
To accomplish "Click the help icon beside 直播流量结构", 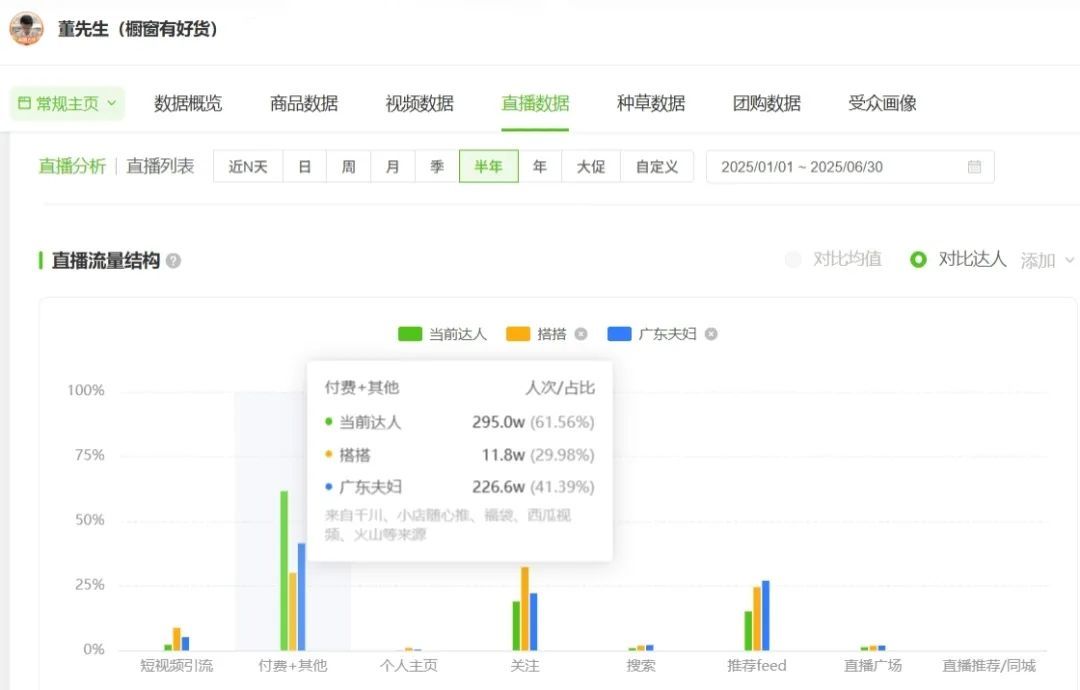I will pyautogui.click(x=174, y=261).
